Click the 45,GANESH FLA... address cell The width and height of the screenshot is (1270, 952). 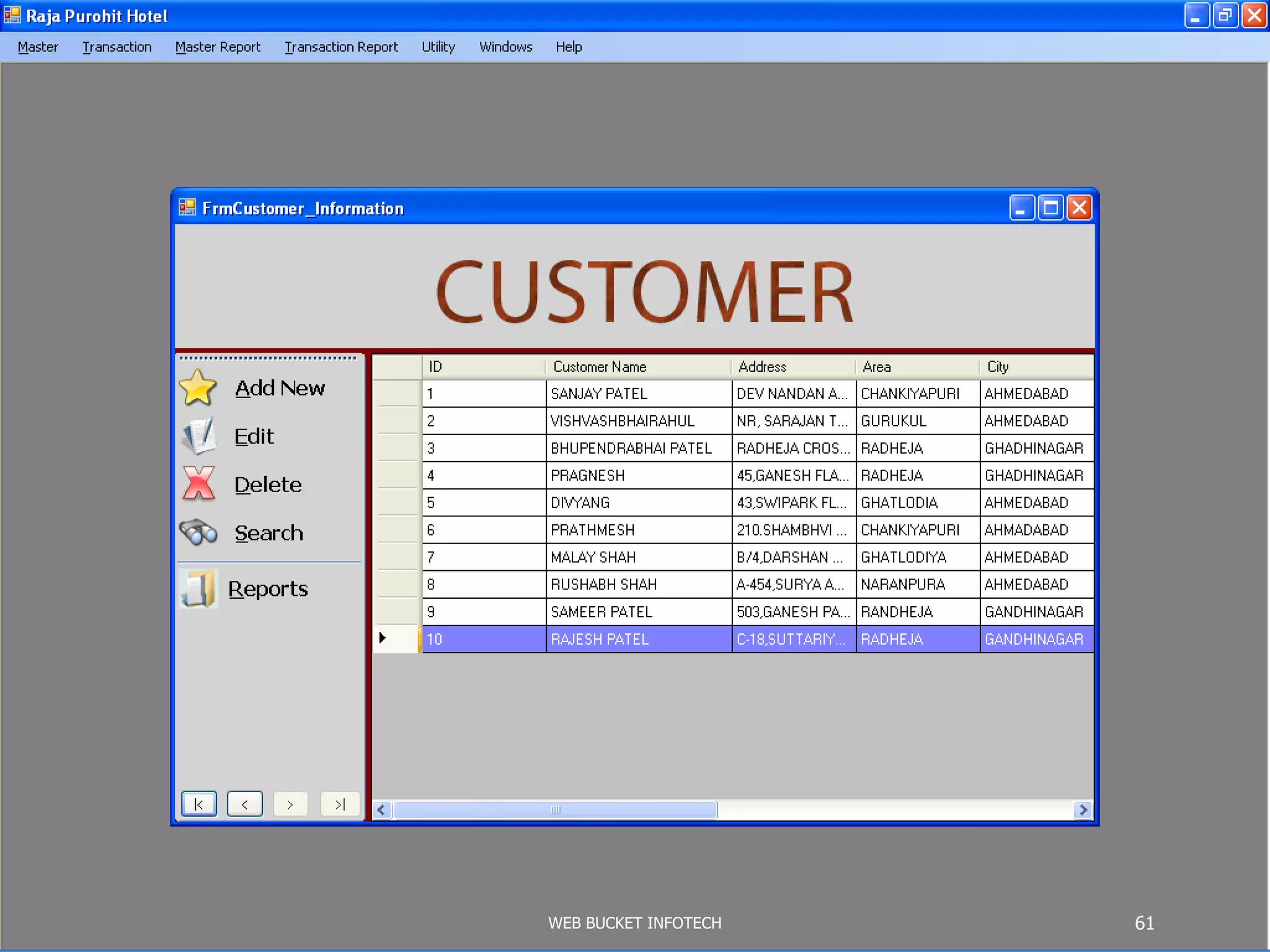[794, 475]
